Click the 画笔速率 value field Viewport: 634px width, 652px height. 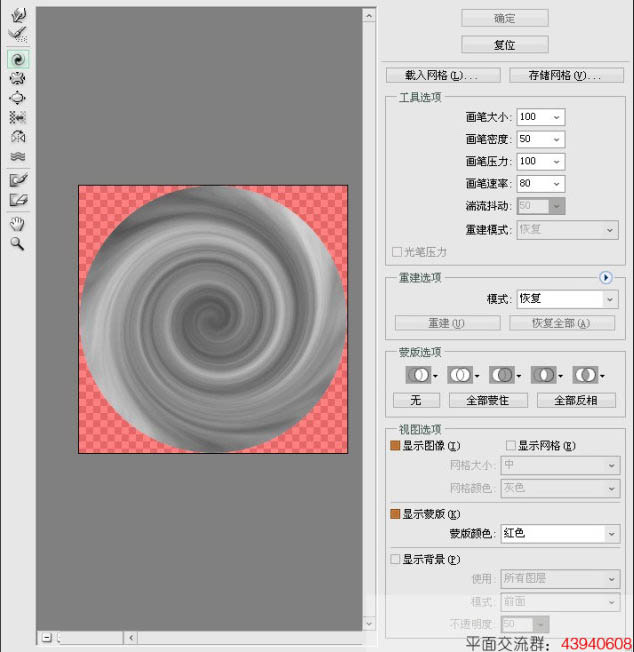coord(534,184)
